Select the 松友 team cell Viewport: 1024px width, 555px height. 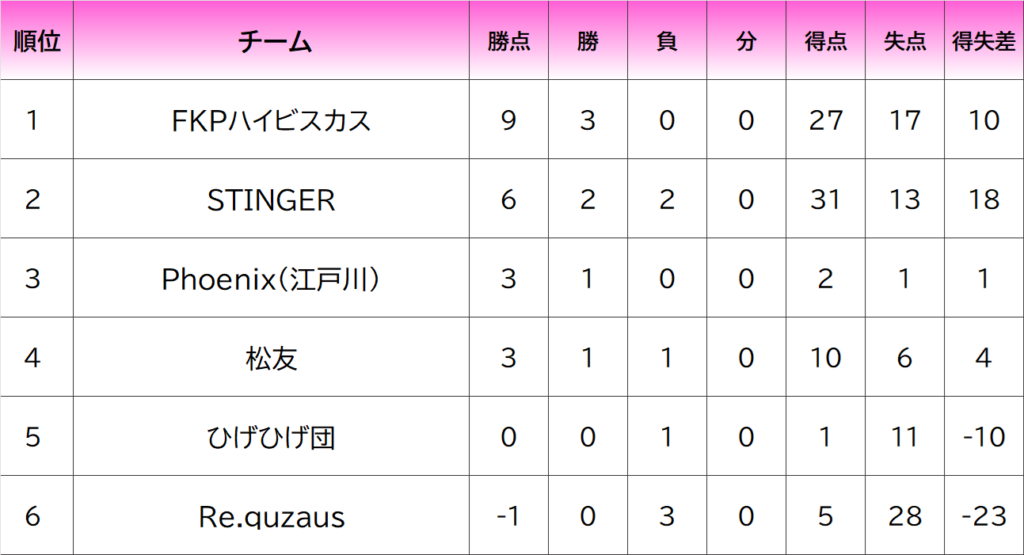[x=271, y=358]
